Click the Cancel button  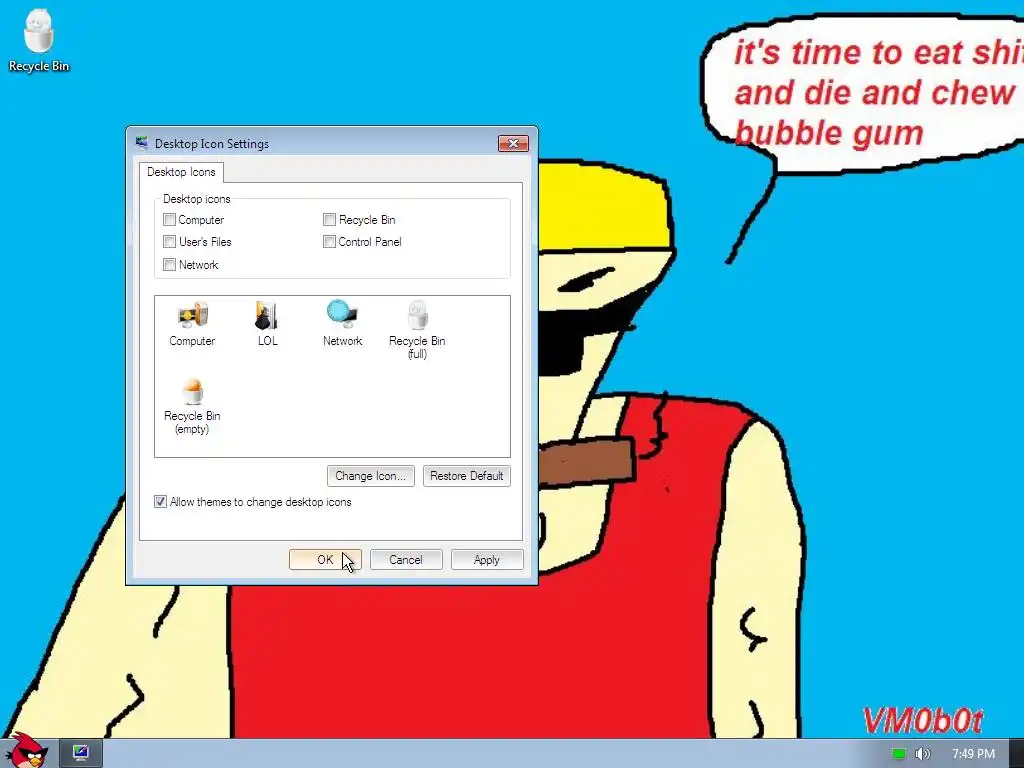[406, 560]
